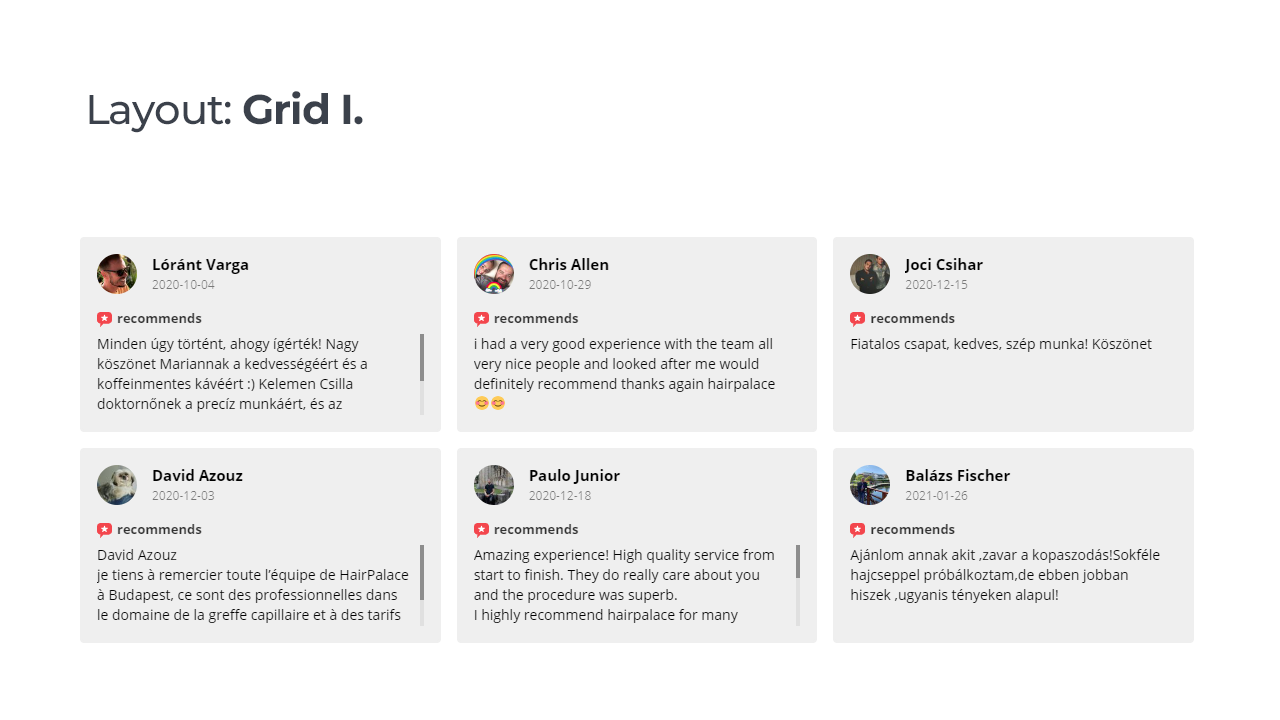Click the scrollbar in Paulo Junior's review
Image resolution: width=1280 pixels, height=720 pixels.
tap(798, 585)
